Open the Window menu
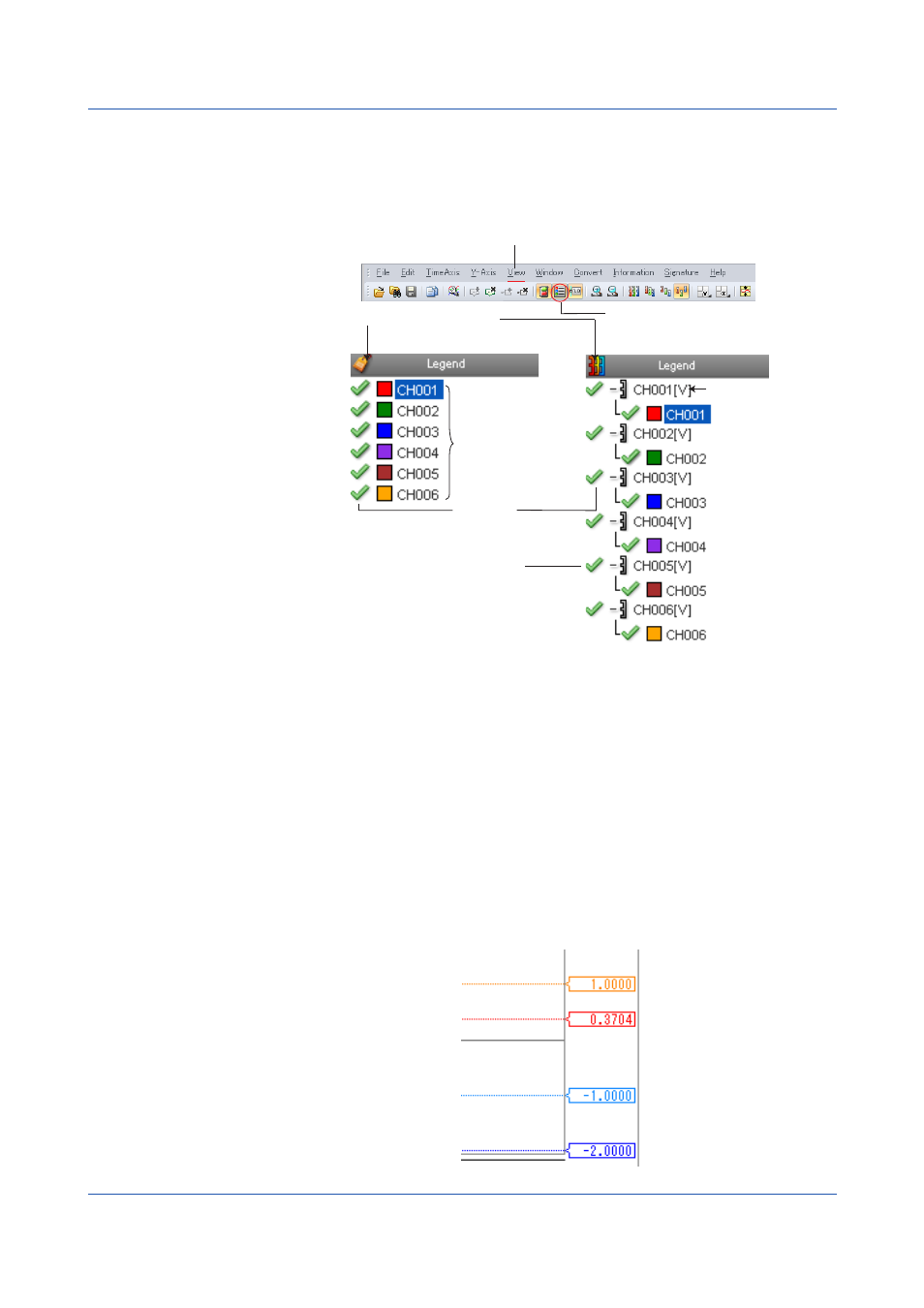 (549, 272)
